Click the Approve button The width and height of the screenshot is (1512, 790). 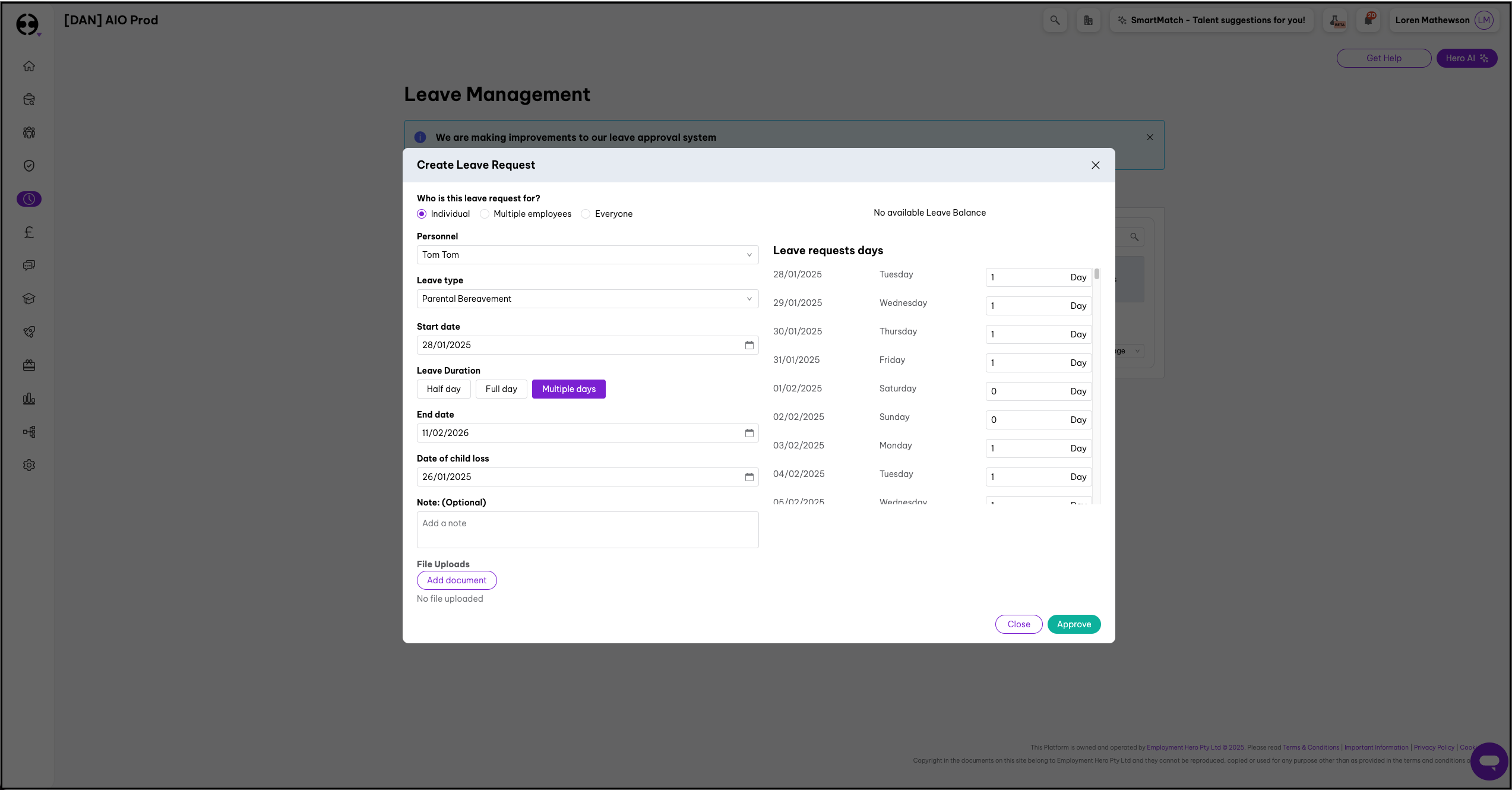[1074, 624]
